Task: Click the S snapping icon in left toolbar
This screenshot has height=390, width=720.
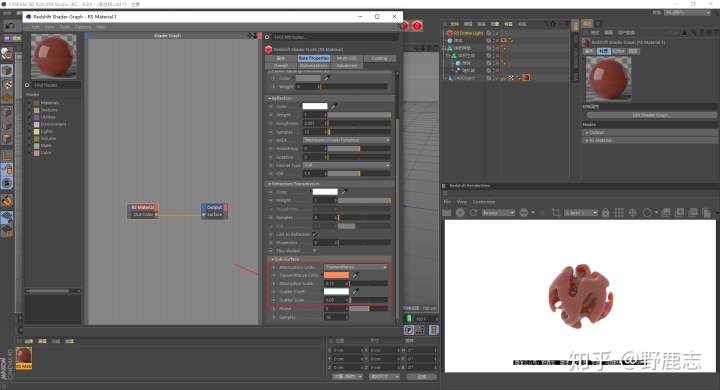Action: [6, 183]
